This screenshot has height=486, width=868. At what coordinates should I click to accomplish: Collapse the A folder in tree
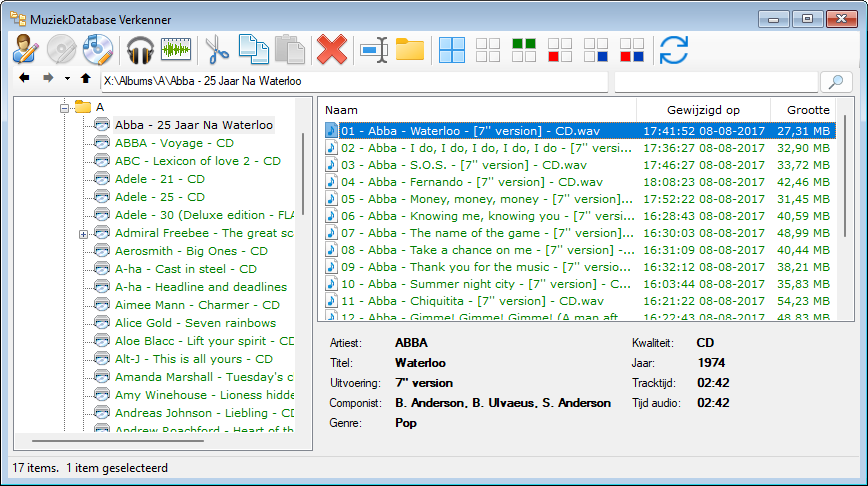pyautogui.click(x=64, y=108)
